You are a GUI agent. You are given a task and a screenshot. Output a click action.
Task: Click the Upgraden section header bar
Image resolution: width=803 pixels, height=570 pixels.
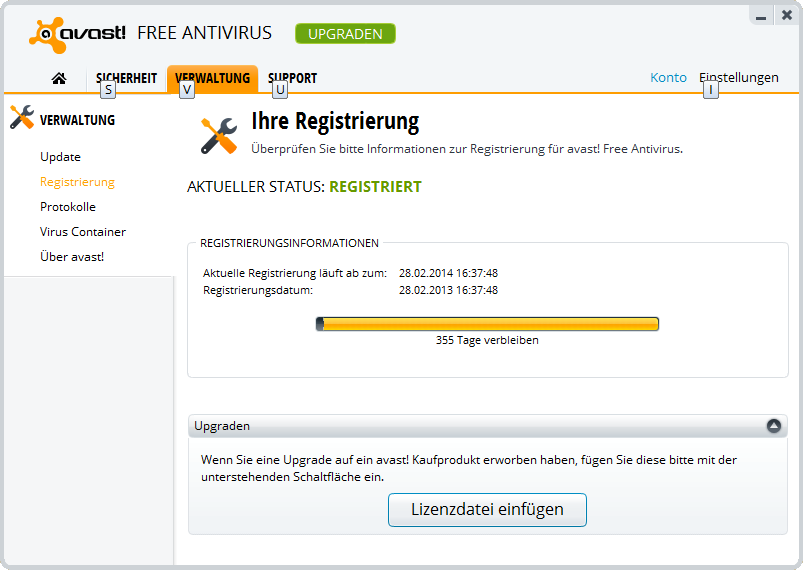coord(488,426)
